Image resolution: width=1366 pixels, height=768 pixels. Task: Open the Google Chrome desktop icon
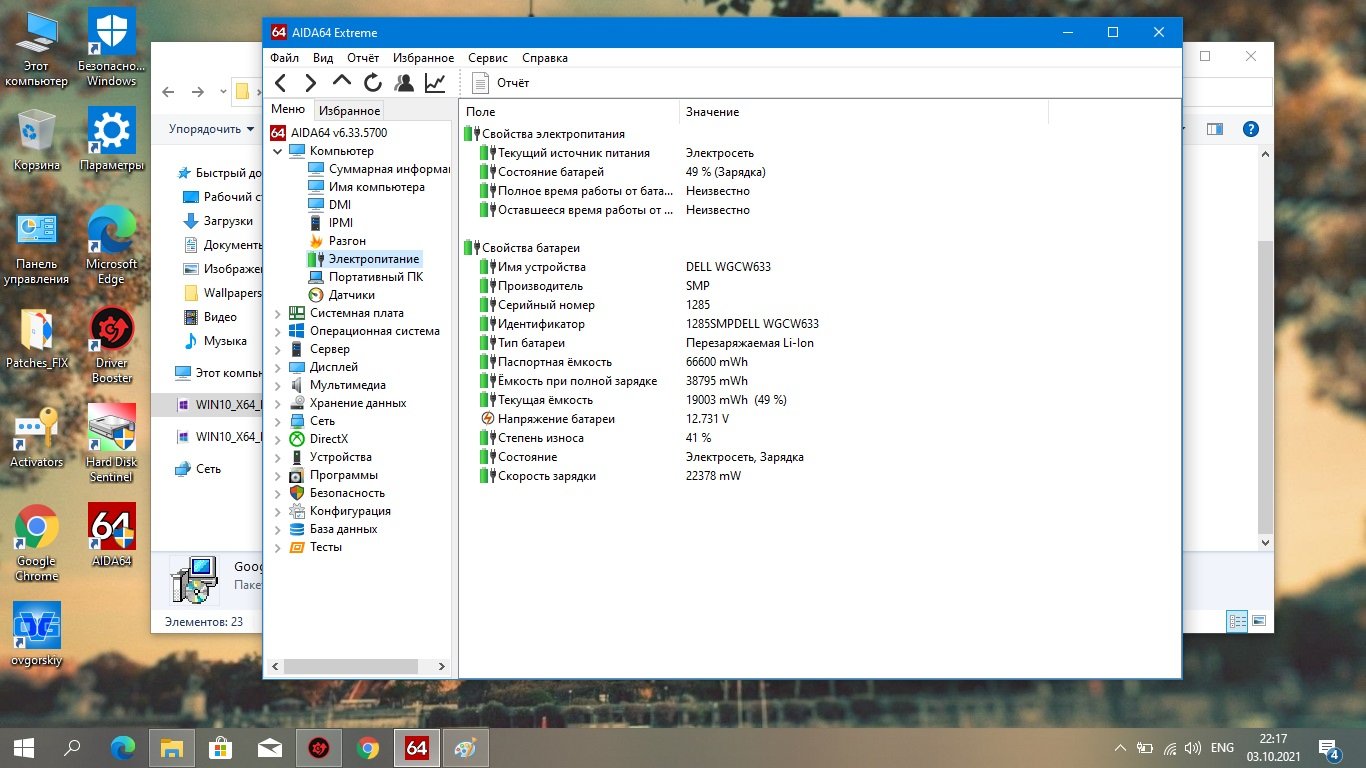(36, 543)
